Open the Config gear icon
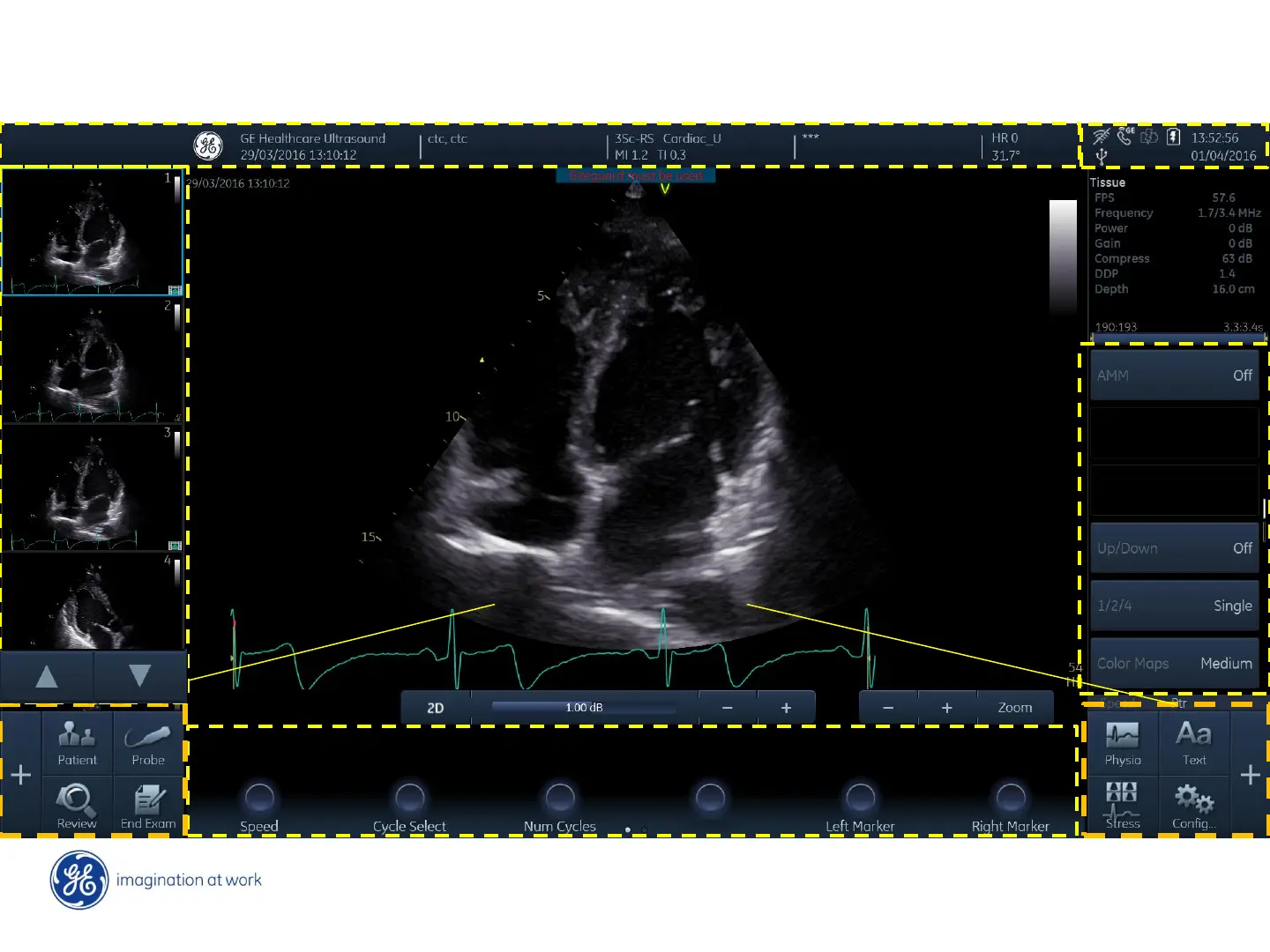 click(x=1194, y=806)
